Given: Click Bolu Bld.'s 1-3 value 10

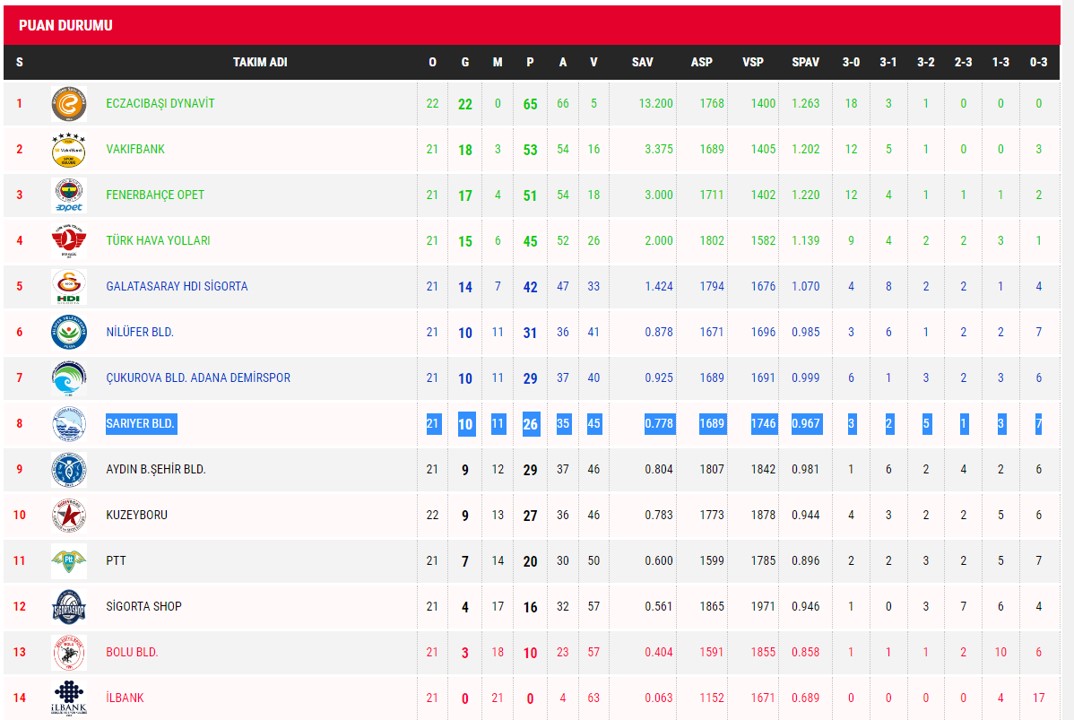Looking at the screenshot, I should [1001, 652].
